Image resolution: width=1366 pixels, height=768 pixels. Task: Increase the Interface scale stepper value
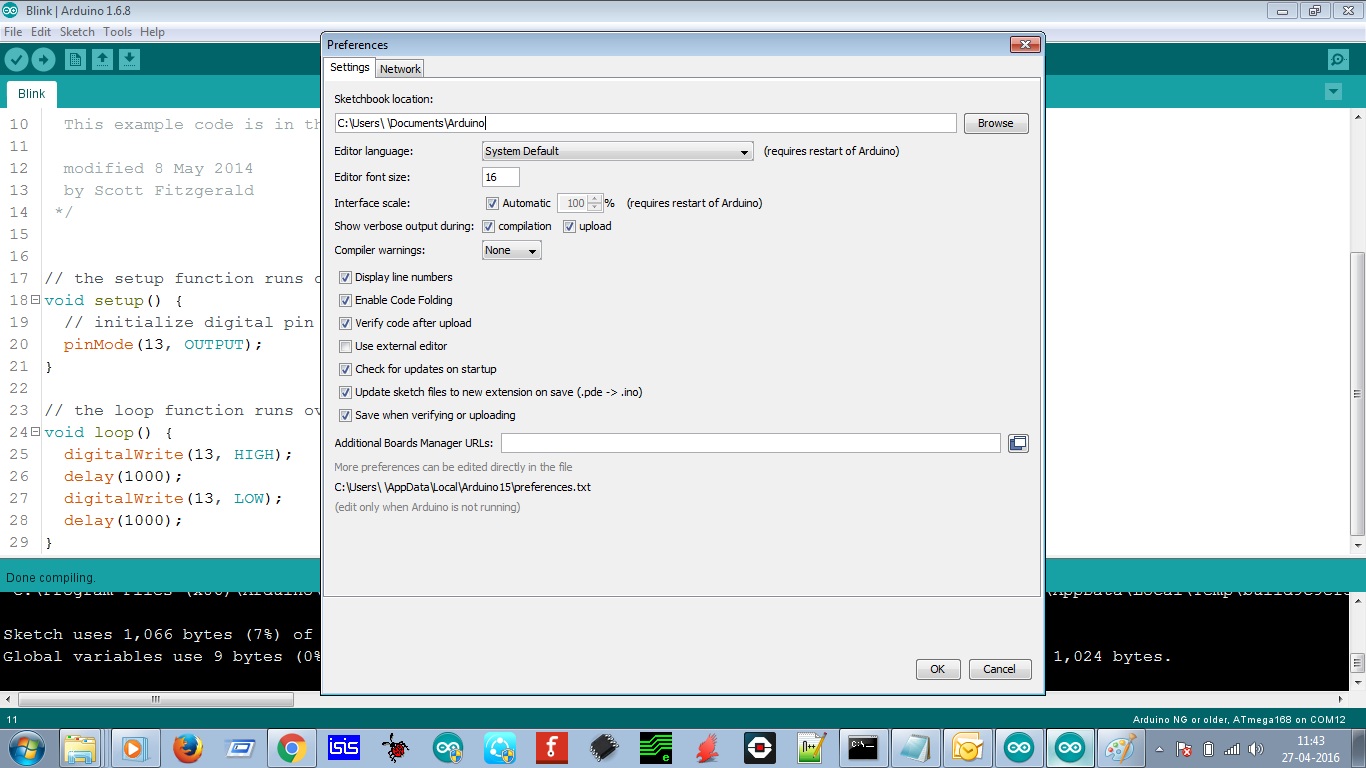coord(596,199)
